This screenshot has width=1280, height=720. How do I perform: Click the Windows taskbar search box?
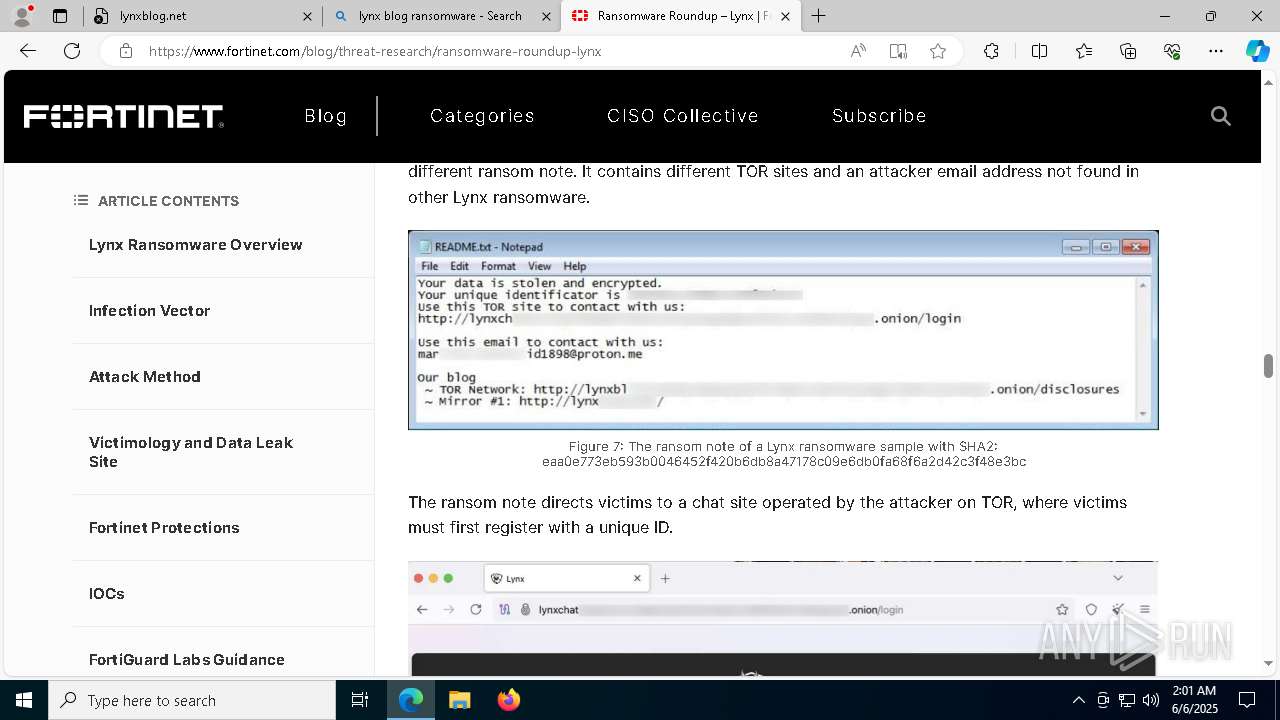point(192,700)
